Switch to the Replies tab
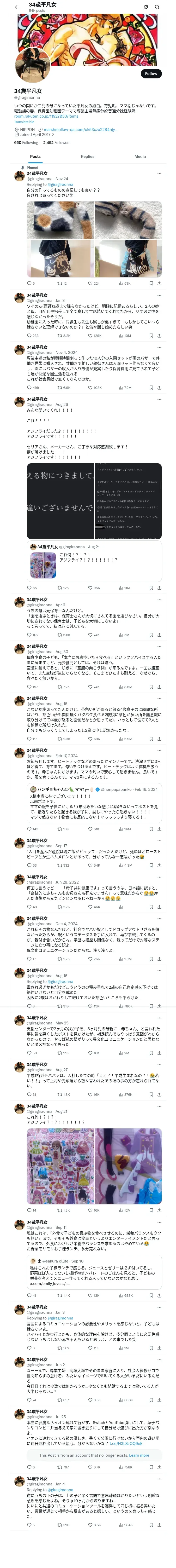The height and width of the screenshot is (1568, 176). [x=87, y=157]
